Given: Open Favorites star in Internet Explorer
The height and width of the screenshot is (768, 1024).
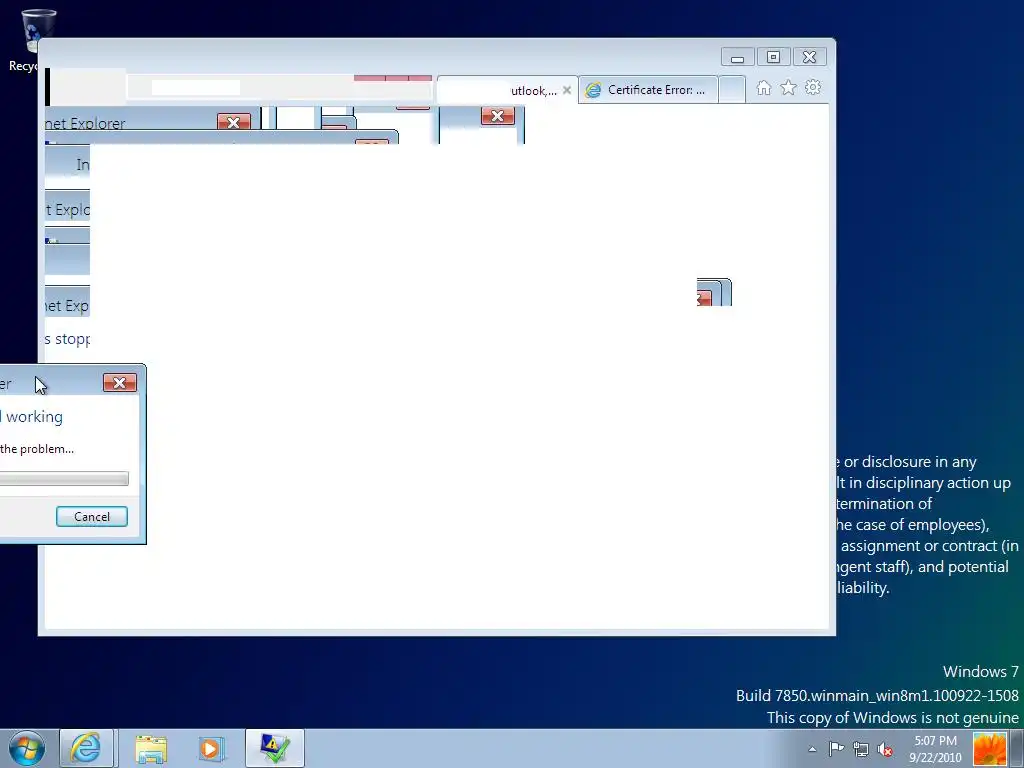Looking at the screenshot, I should click(788, 88).
